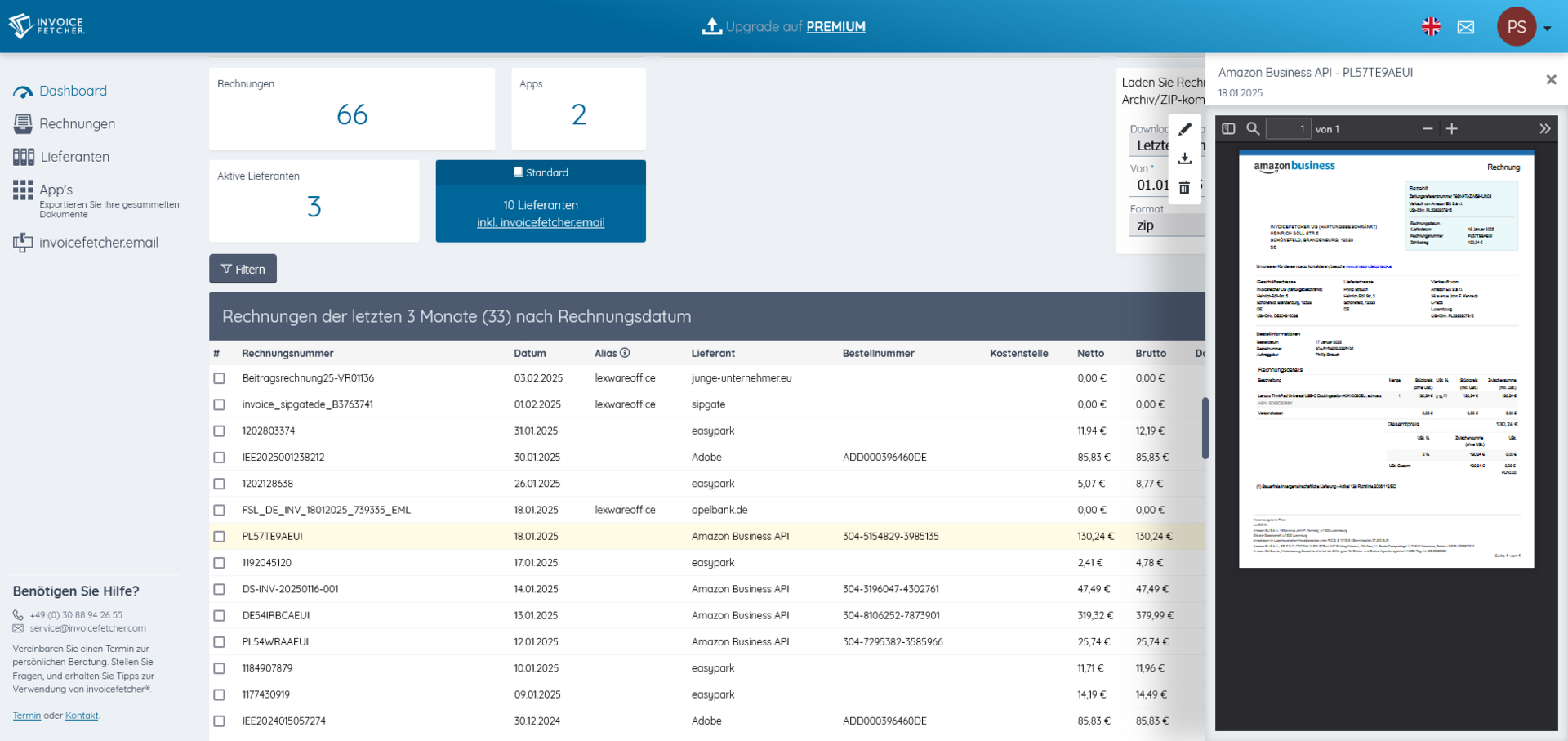Click the PDF page number field

pos(1288,129)
